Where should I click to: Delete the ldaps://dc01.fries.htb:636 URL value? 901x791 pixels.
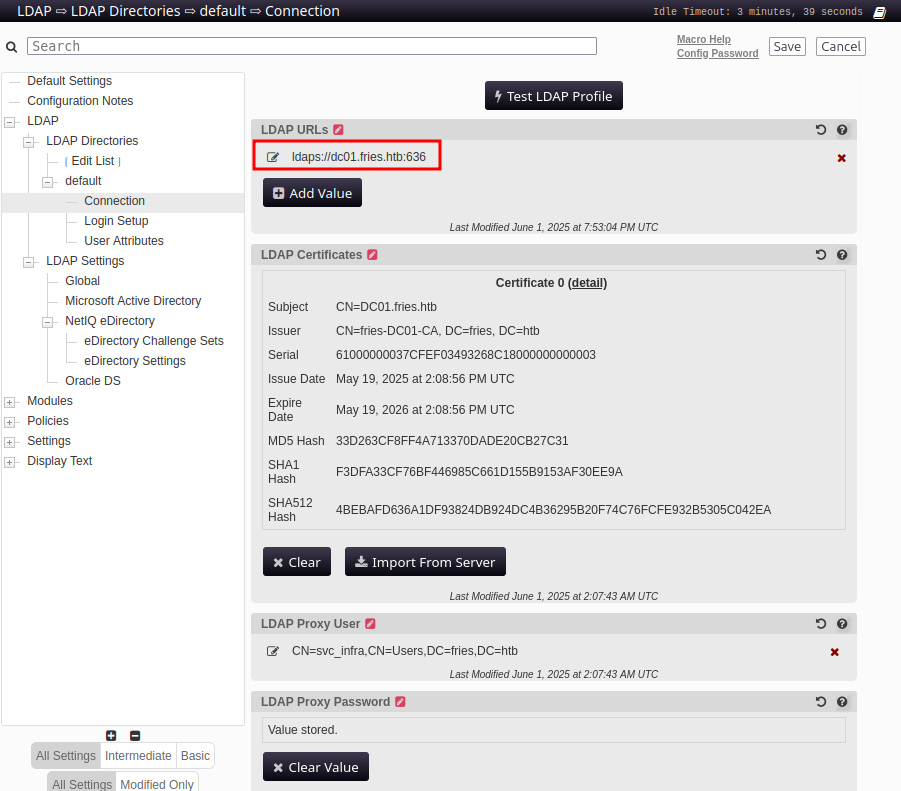[841, 158]
